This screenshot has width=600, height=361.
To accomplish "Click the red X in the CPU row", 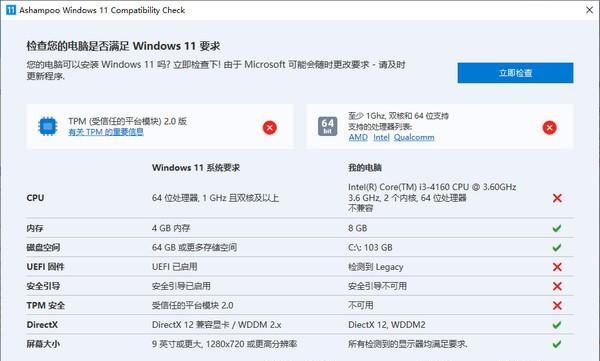I will tap(557, 198).
